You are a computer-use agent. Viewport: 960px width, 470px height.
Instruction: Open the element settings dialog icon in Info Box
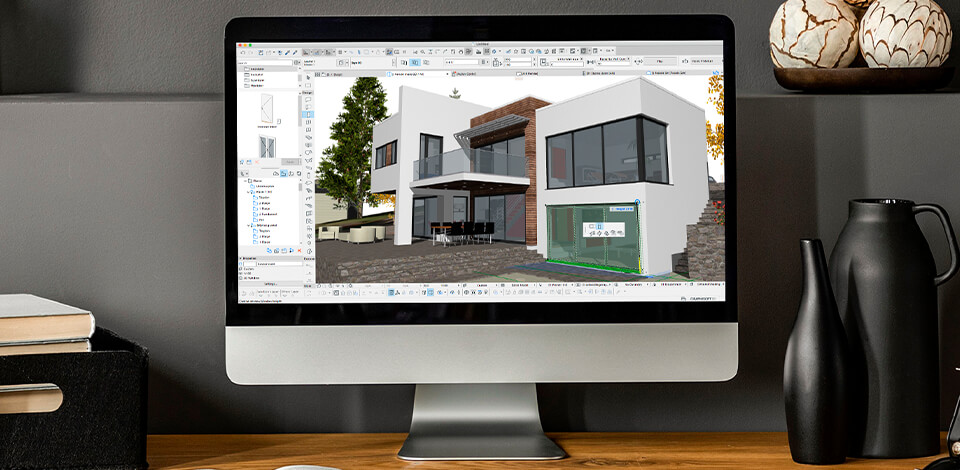coord(341,62)
